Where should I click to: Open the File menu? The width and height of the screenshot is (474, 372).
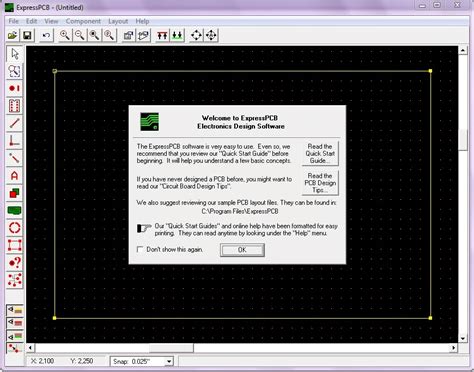coord(13,21)
